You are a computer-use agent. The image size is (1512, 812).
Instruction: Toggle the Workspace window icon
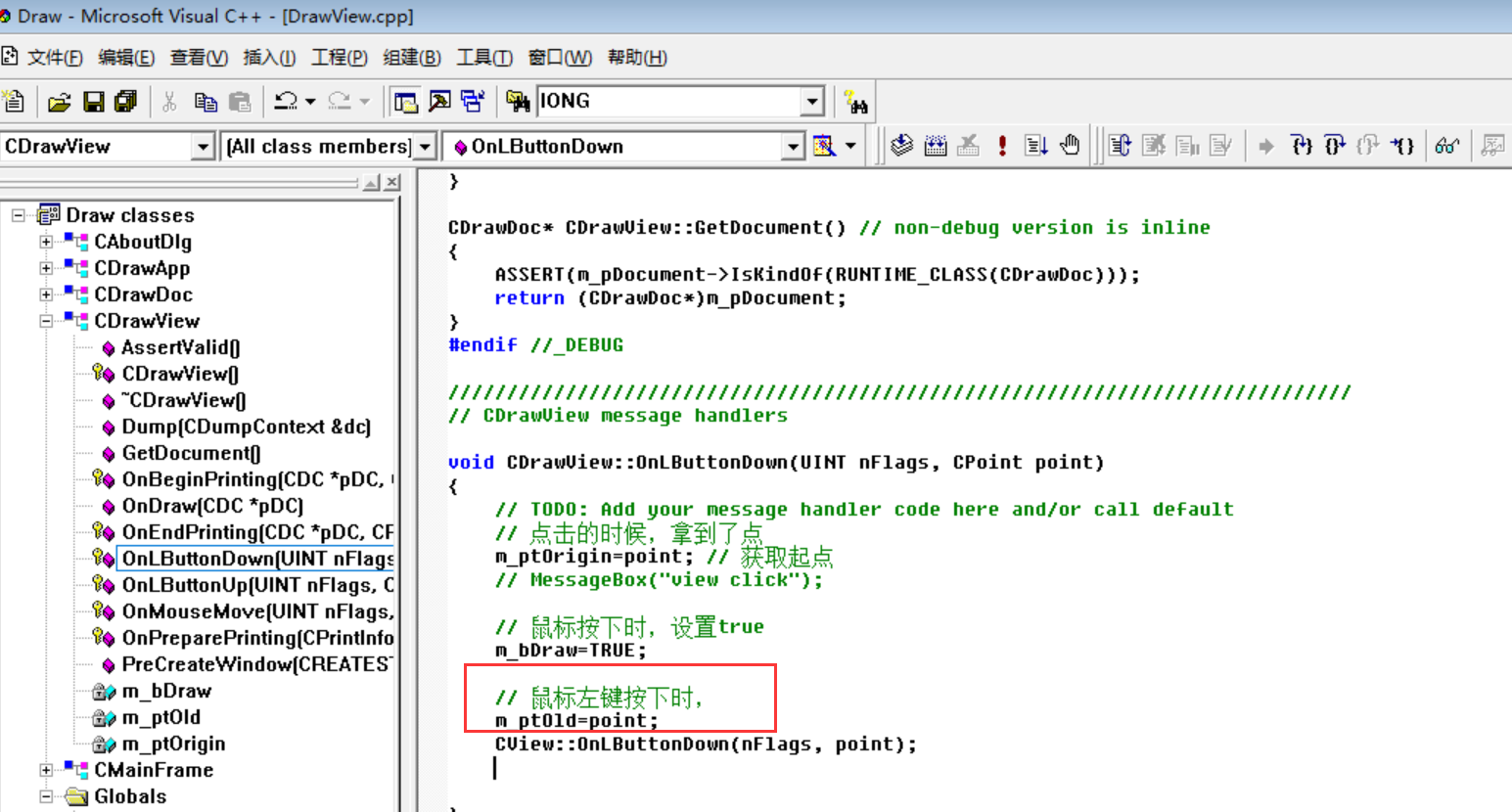click(405, 101)
